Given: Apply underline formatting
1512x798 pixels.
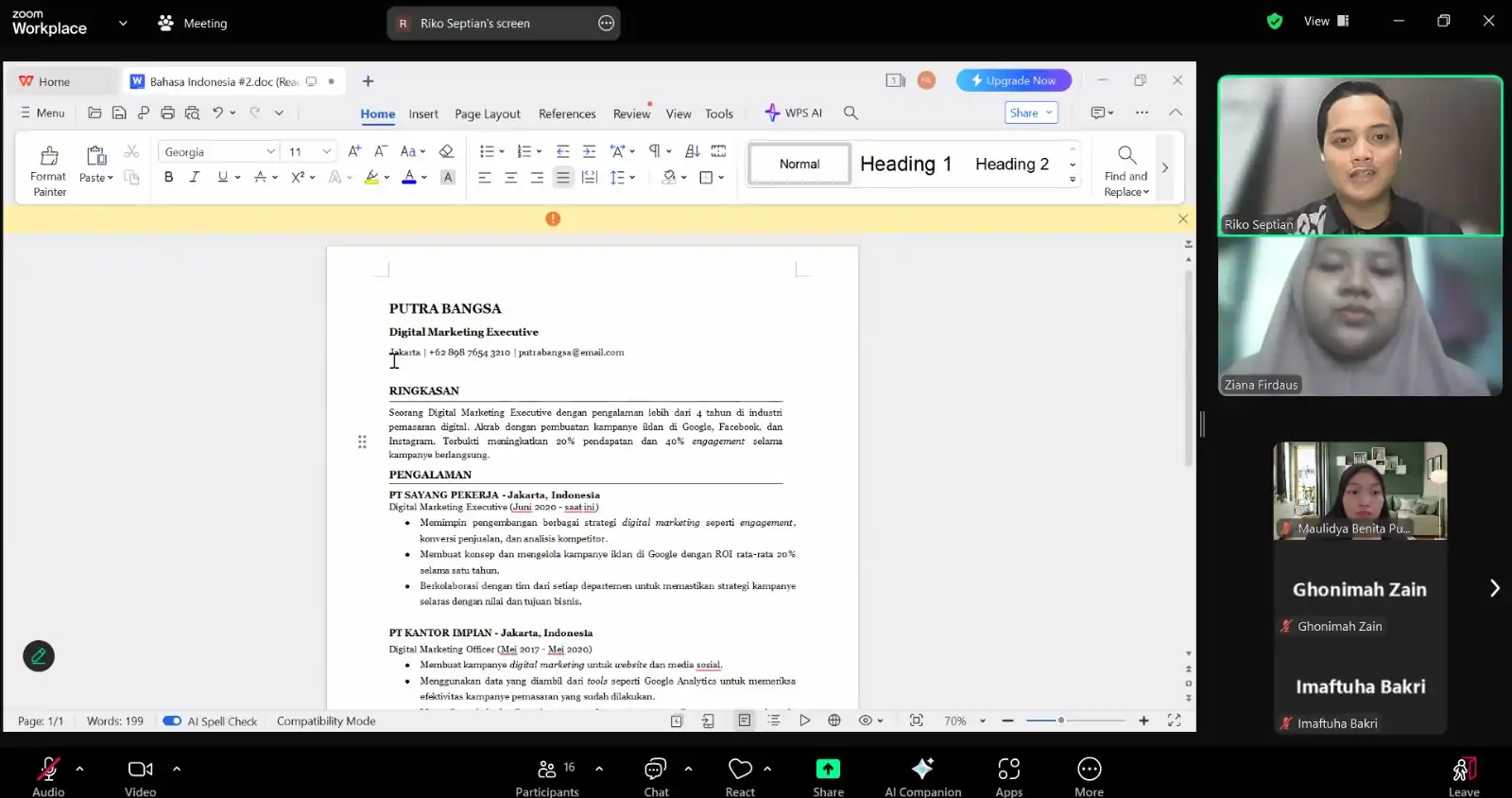Looking at the screenshot, I should (223, 177).
